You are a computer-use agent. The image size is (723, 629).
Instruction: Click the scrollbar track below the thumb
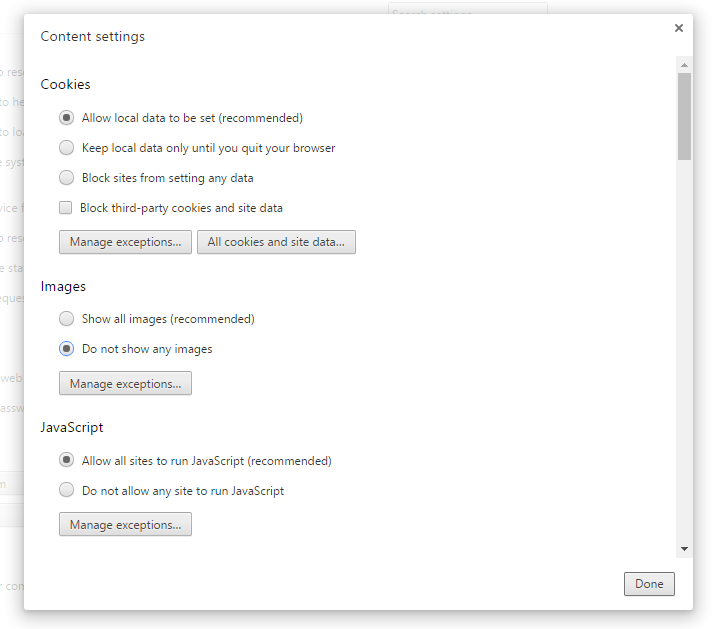click(x=684, y=350)
